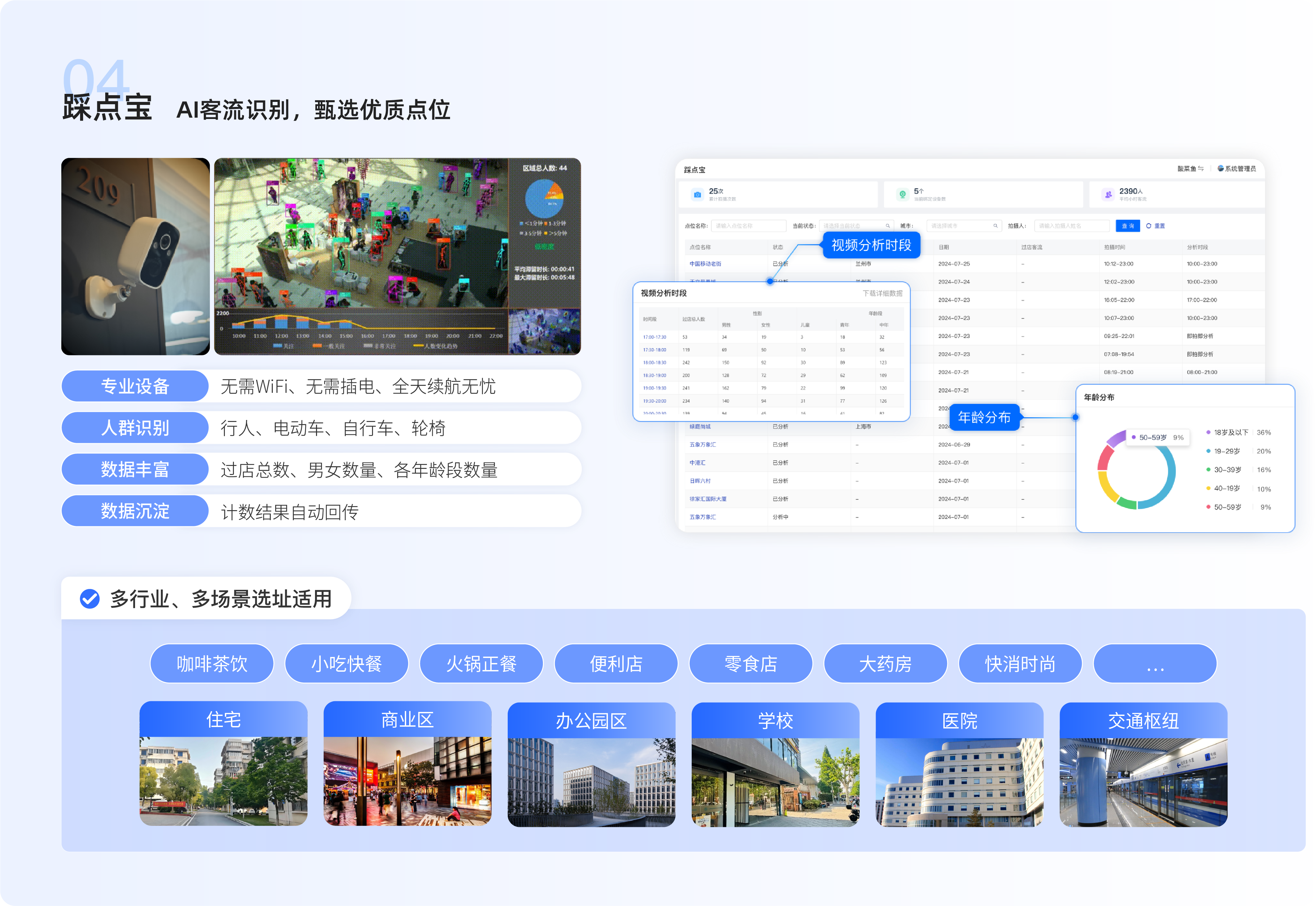This screenshot has height=906, width=1316.
Task: Open the 城市 city dropdown
Action: pos(963,226)
